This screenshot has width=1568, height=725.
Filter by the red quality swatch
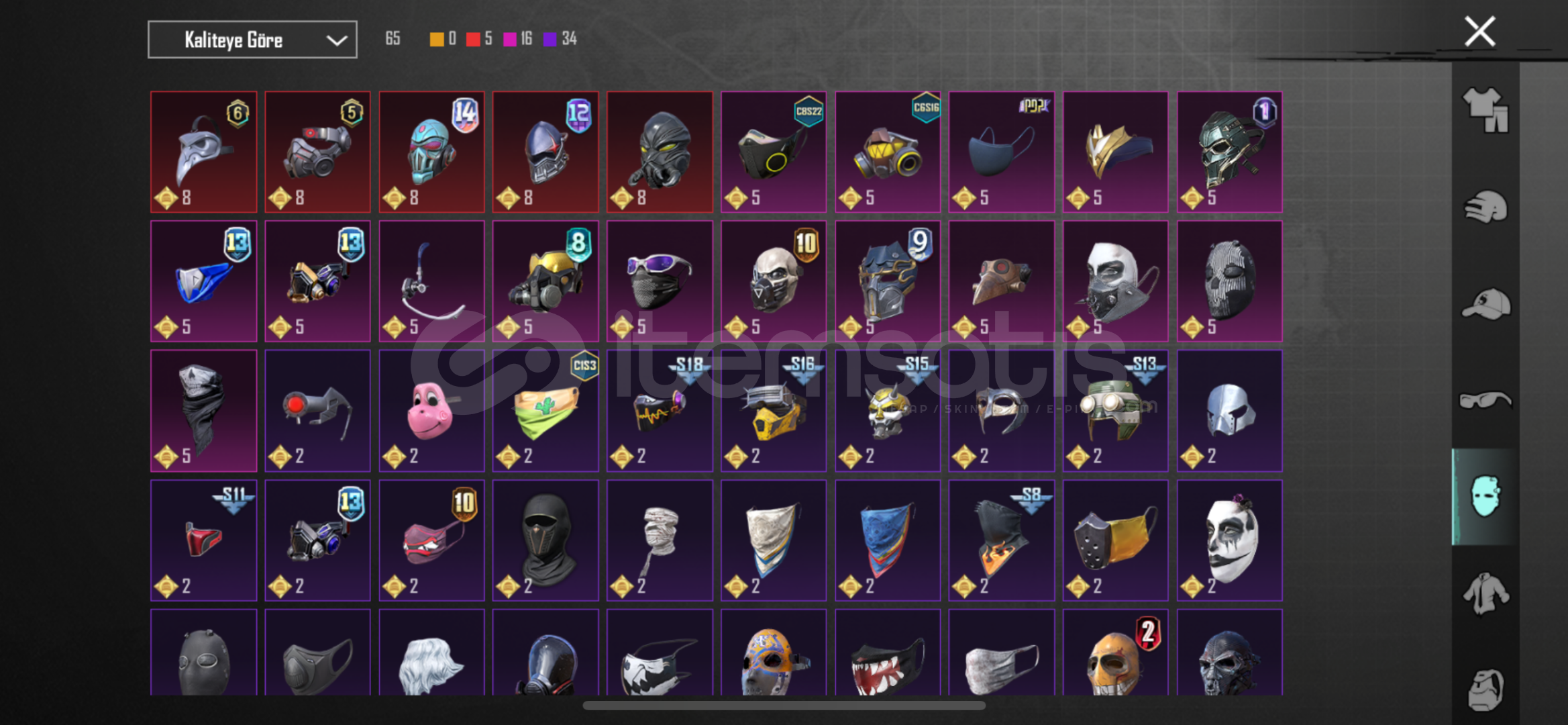click(x=473, y=40)
